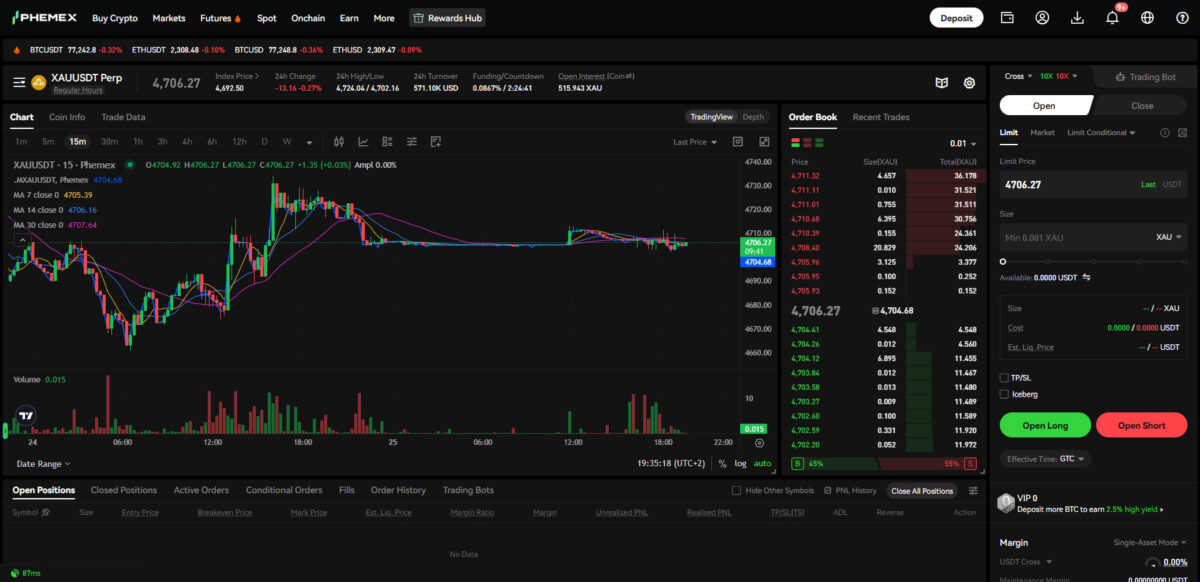Viewport: 1200px width, 582px height.
Task: Switch chart view to Depth
Action: pyautogui.click(x=752, y=117)
